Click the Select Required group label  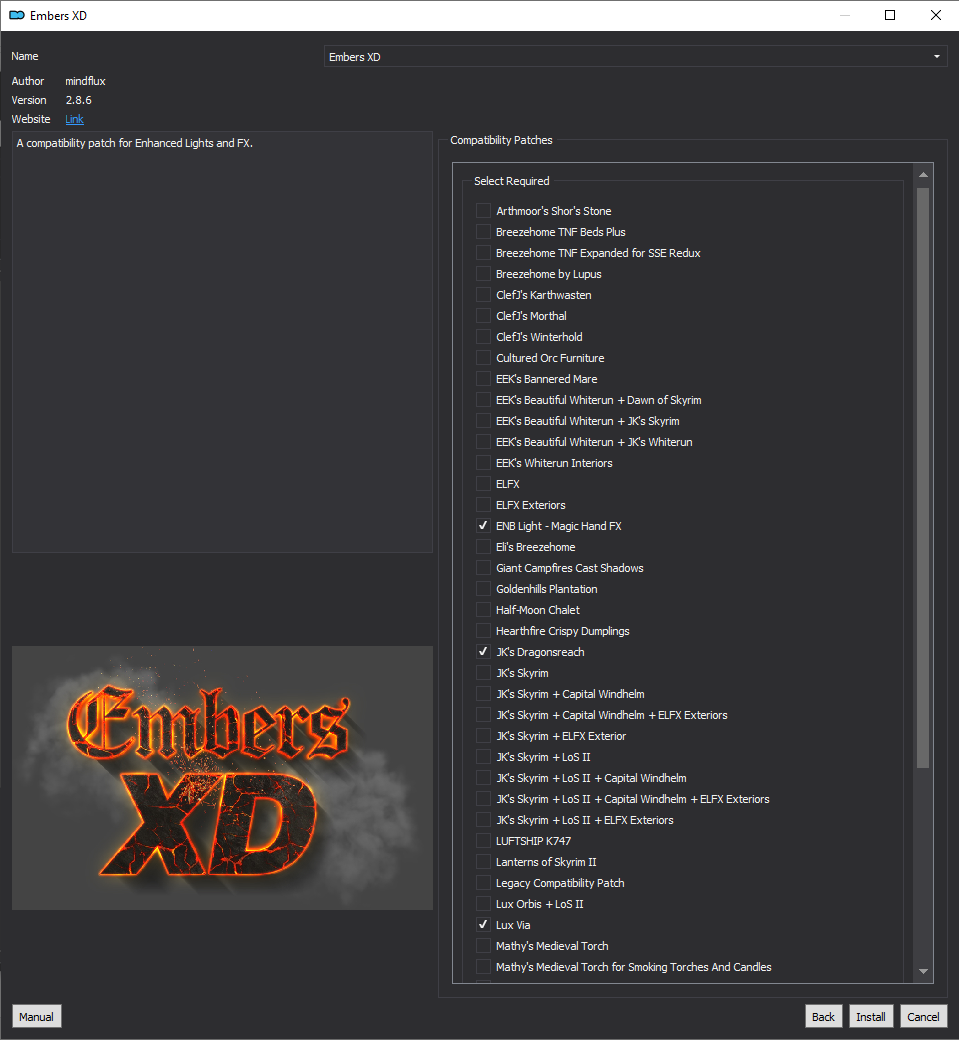511,181
